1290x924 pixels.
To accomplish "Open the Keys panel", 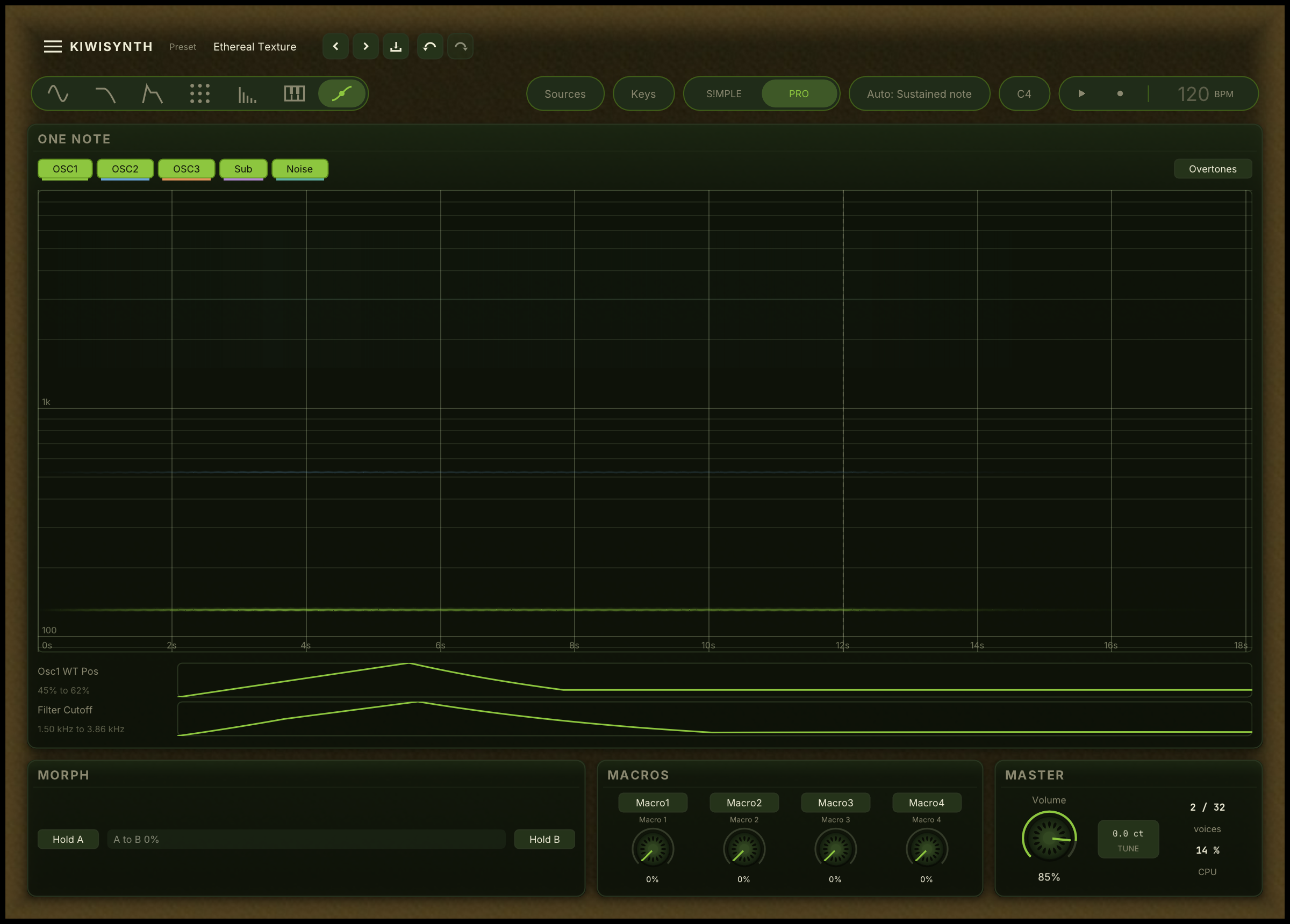I will pos(643,94).
